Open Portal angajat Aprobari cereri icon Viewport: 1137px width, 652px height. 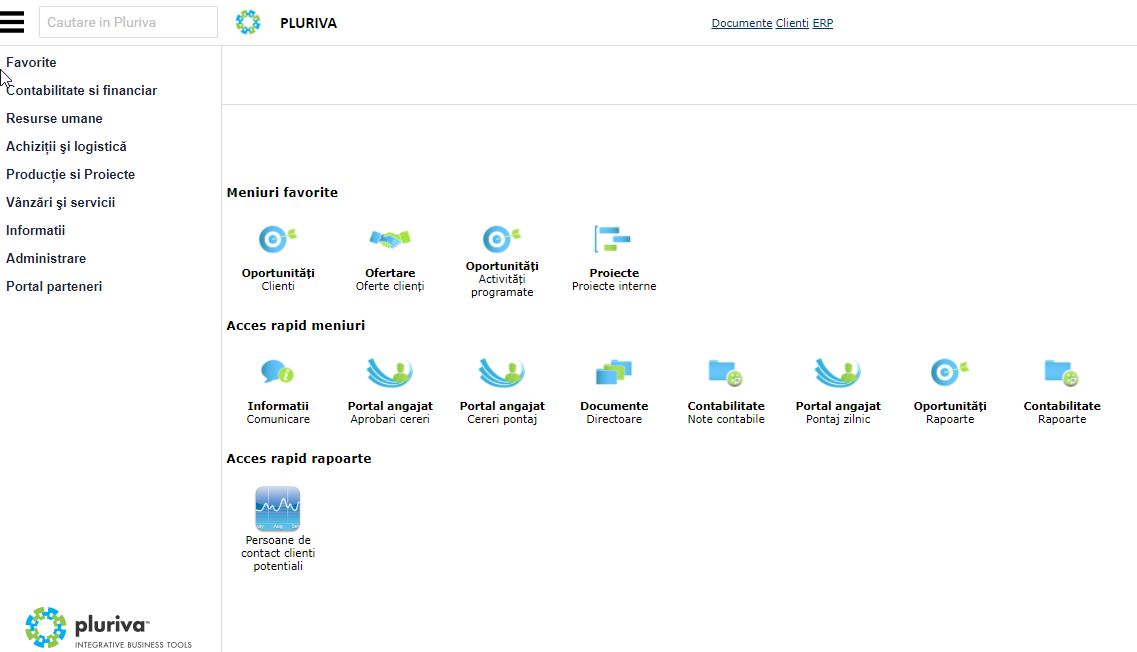click(390, 372)
